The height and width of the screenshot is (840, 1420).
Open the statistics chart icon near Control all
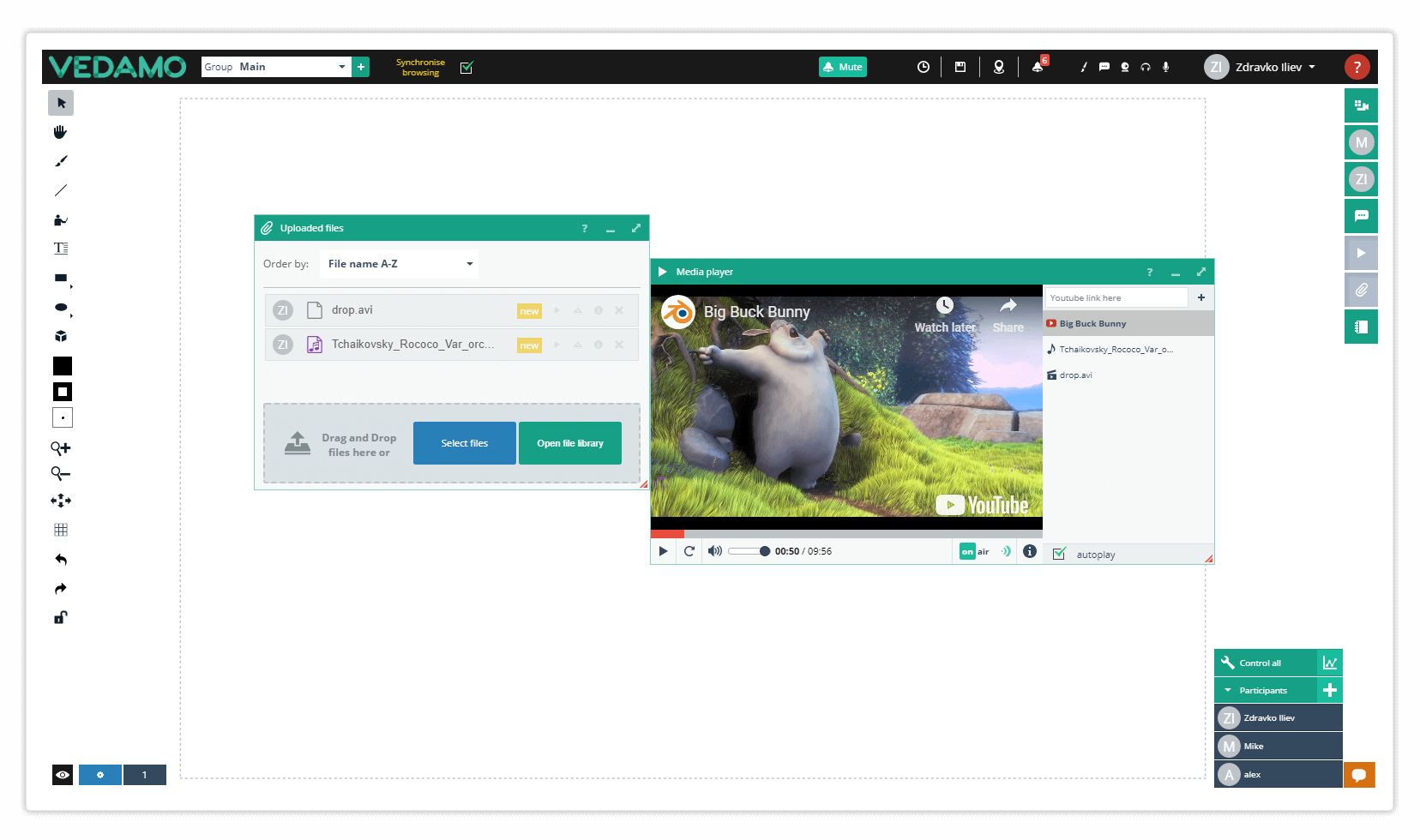1330,663
